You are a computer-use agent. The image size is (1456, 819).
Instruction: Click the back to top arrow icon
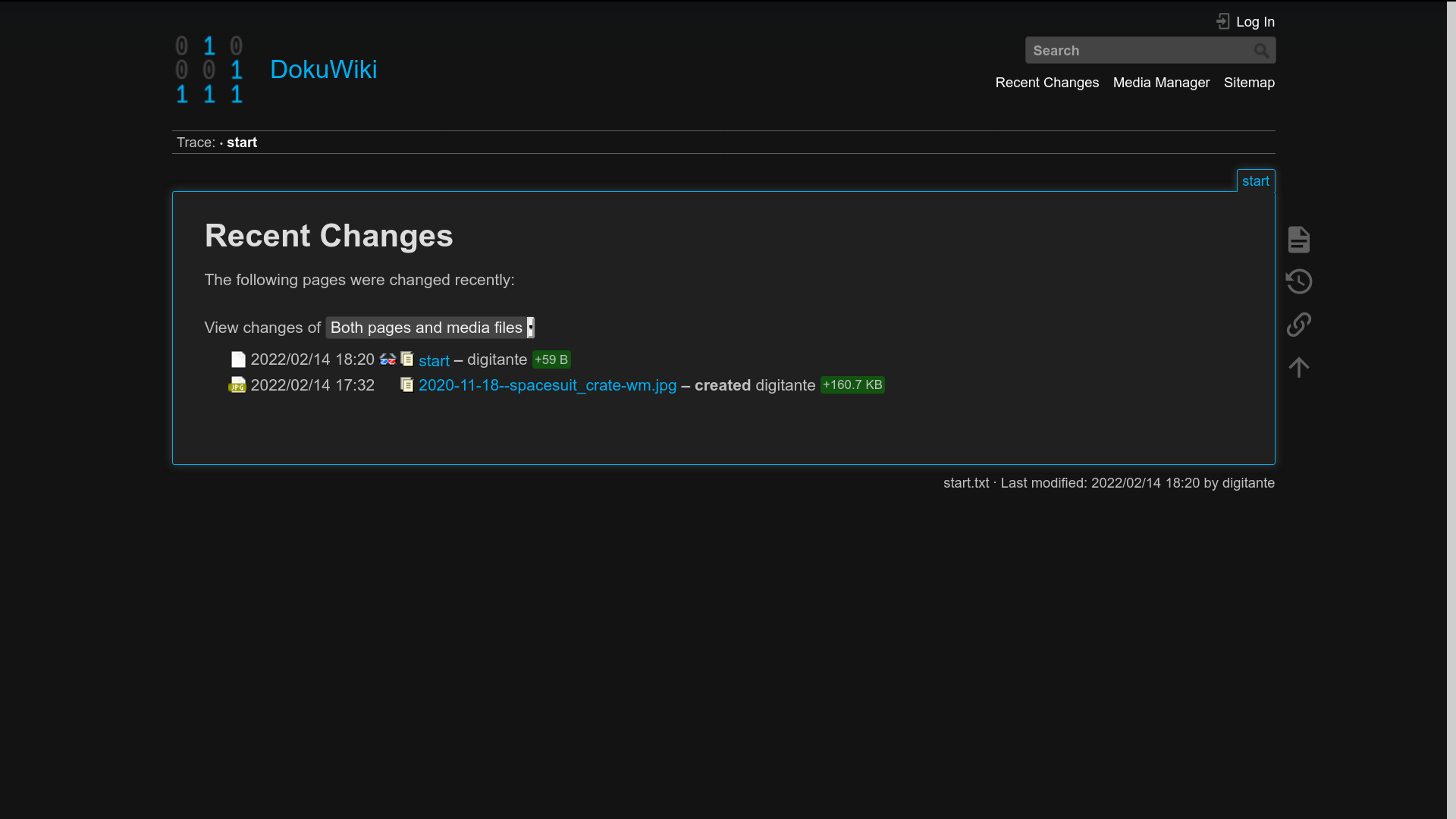coord(1298,368)
